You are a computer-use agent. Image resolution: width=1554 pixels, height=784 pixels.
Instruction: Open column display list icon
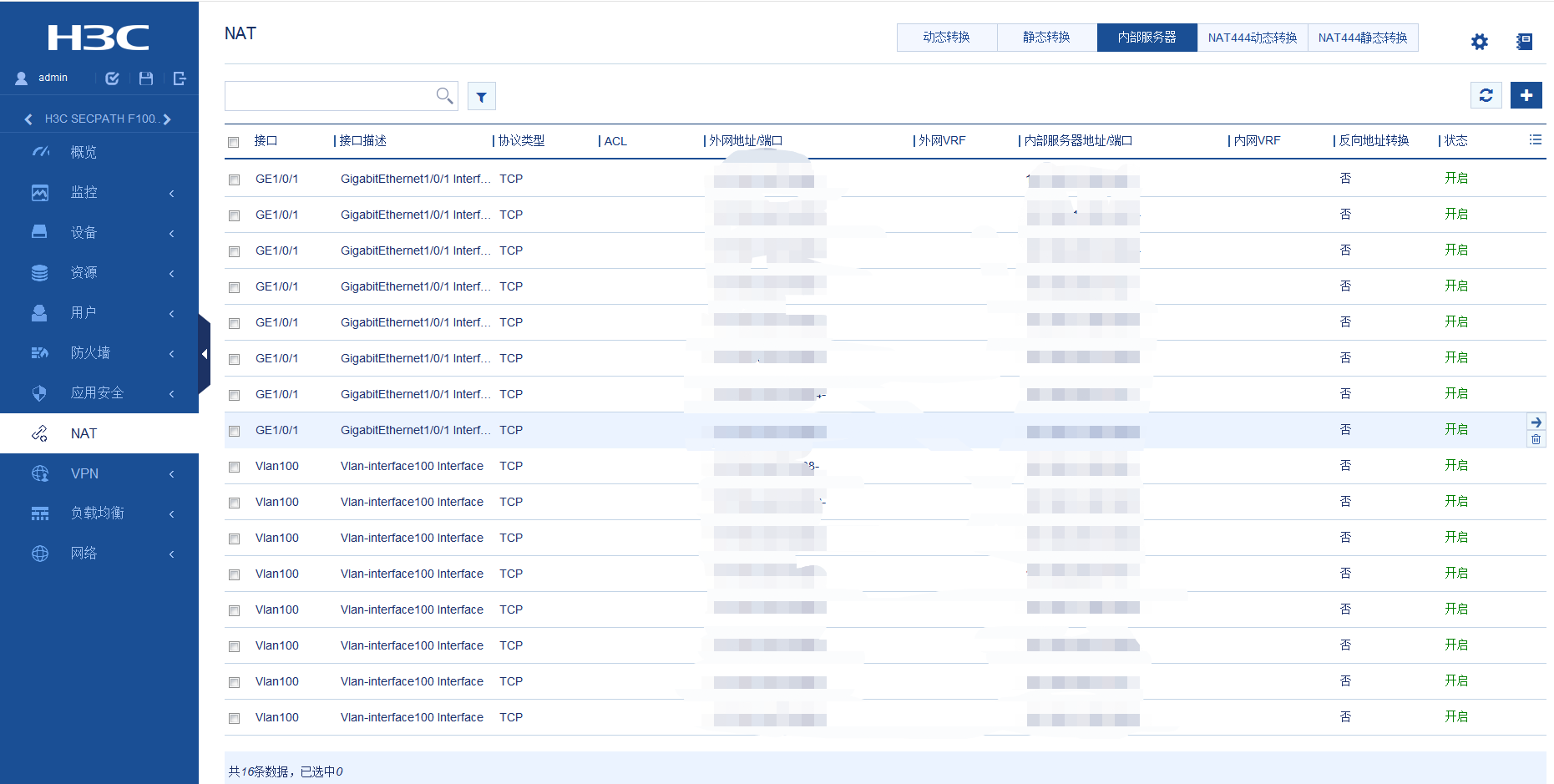pyautogui.click(x=1535, y=140)
